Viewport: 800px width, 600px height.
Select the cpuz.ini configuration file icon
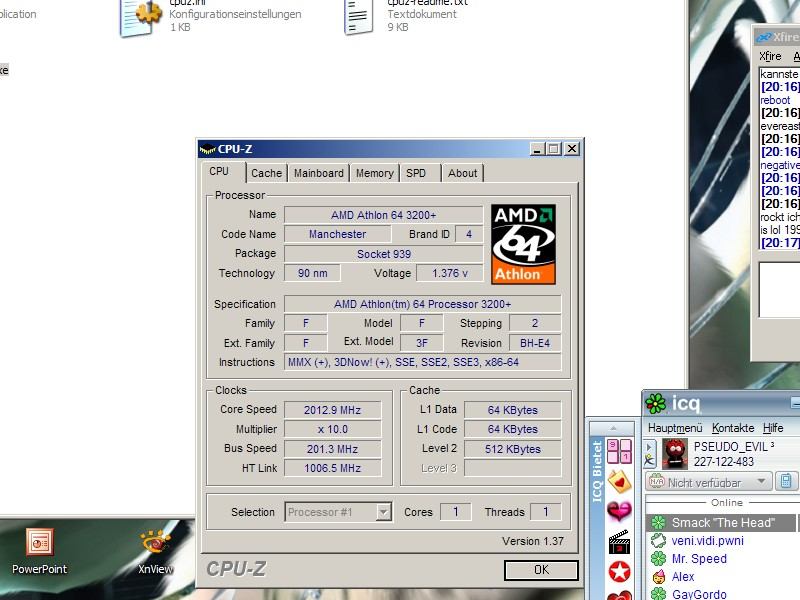(x=141, y=17)
